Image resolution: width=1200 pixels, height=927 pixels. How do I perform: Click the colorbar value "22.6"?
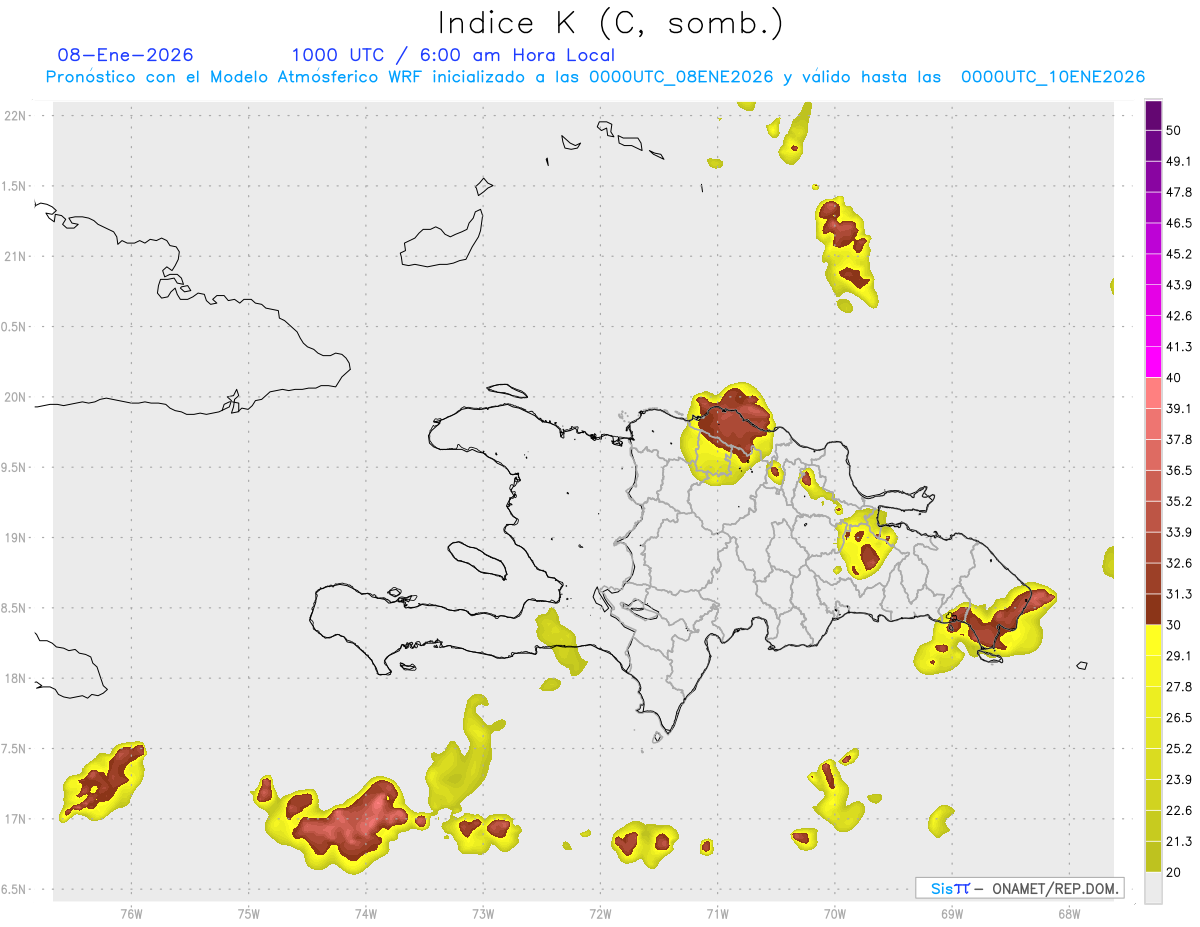coord(1179,812)
